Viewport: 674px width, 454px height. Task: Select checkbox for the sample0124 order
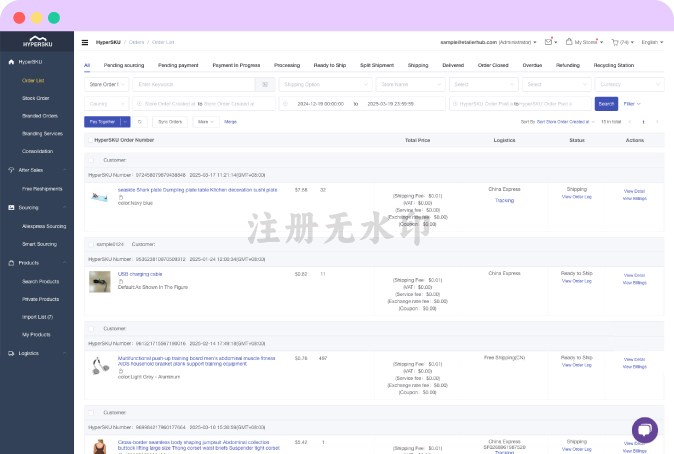point(91,244)
